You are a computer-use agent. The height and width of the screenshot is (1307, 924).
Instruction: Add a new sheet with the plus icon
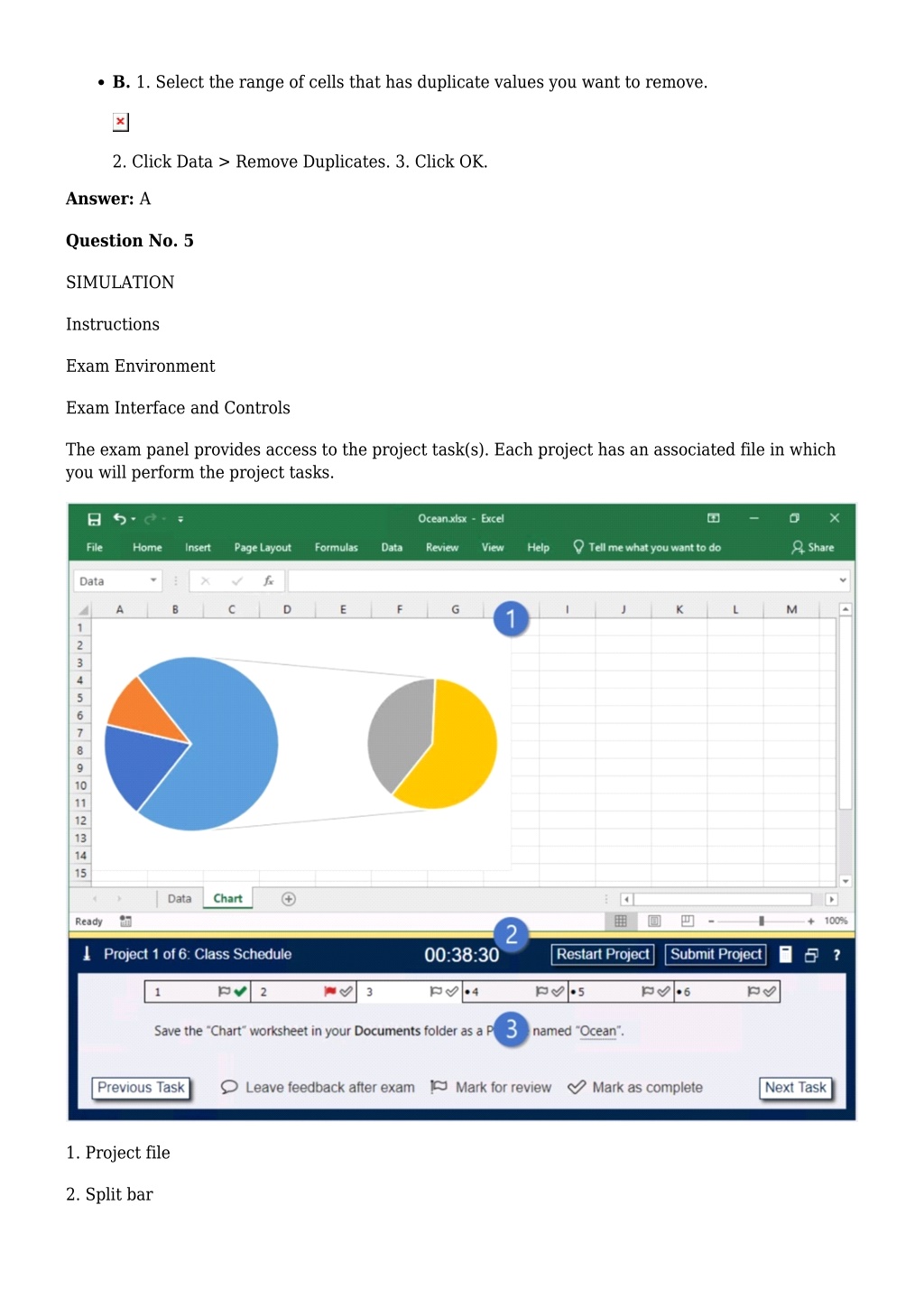coord(289,899)
